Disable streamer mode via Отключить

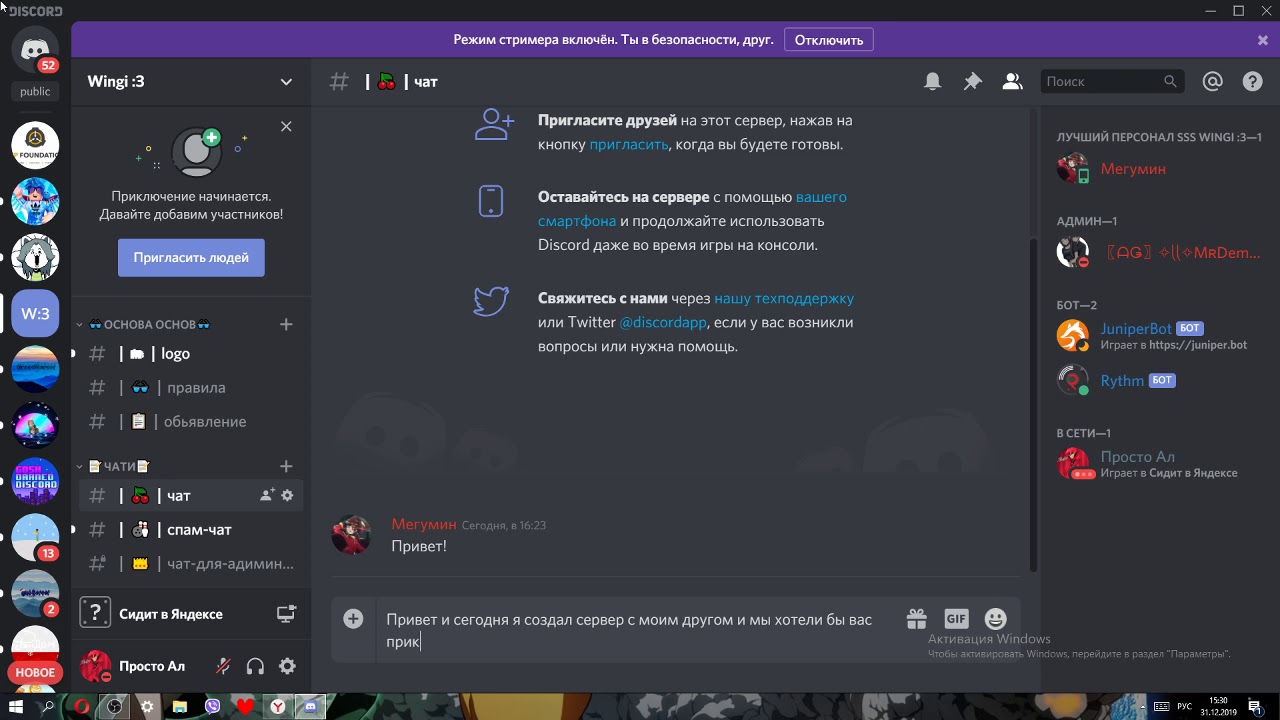(829, 40)
